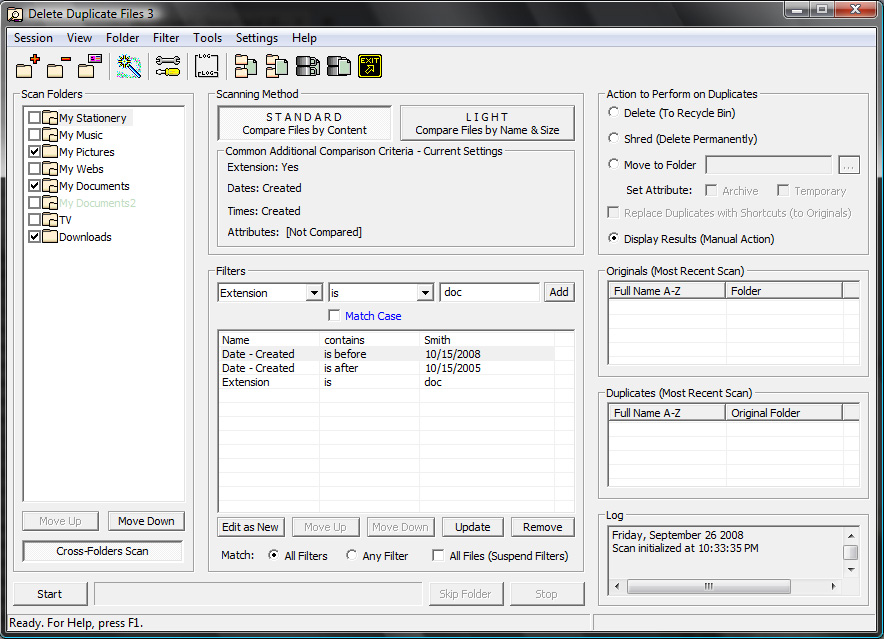Click the Cross-Folders Scan button

tap(102, 551)
